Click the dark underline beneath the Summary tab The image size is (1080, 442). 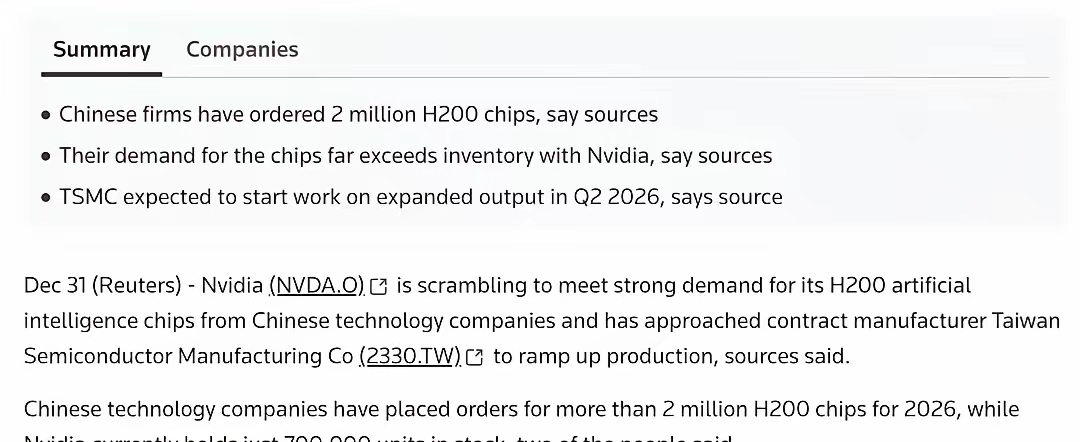(x=101, y=73)
